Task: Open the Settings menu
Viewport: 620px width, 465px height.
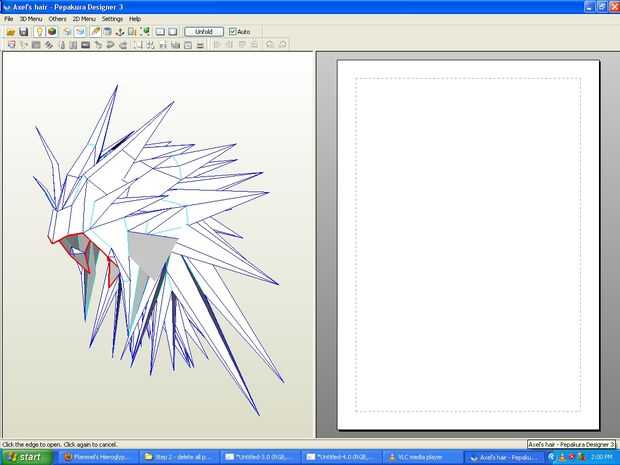Action: pyautogui.click(x=112, y=19)
